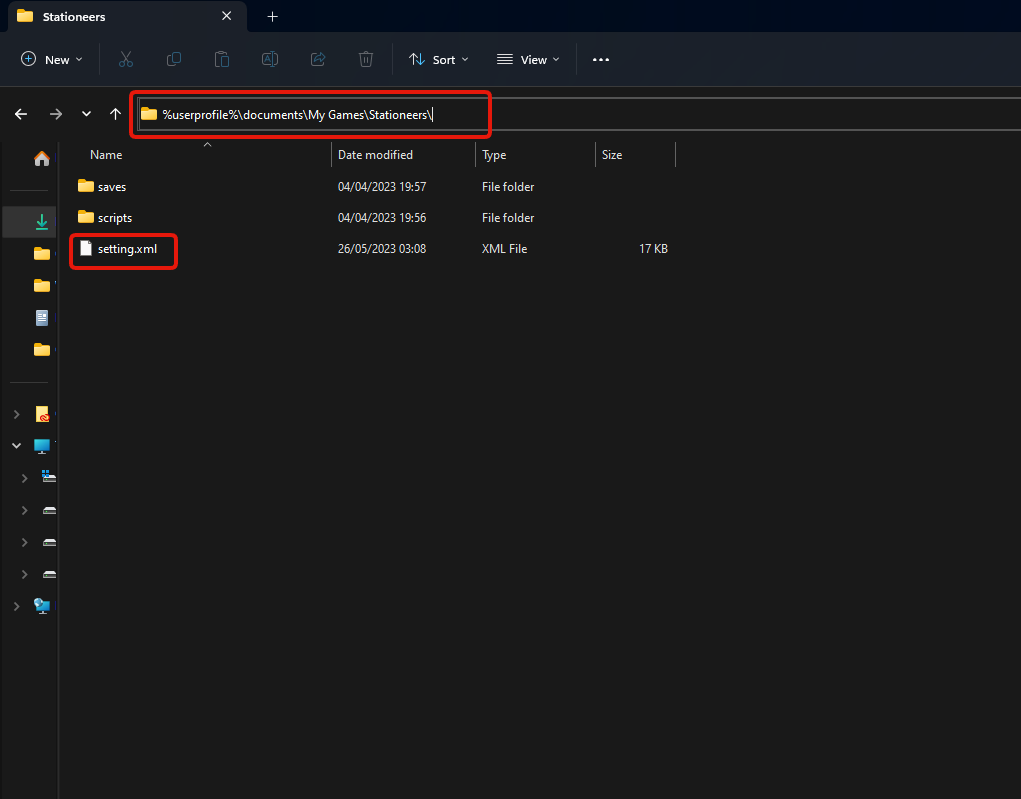Sort by Date modified column header

click(375, 155)
